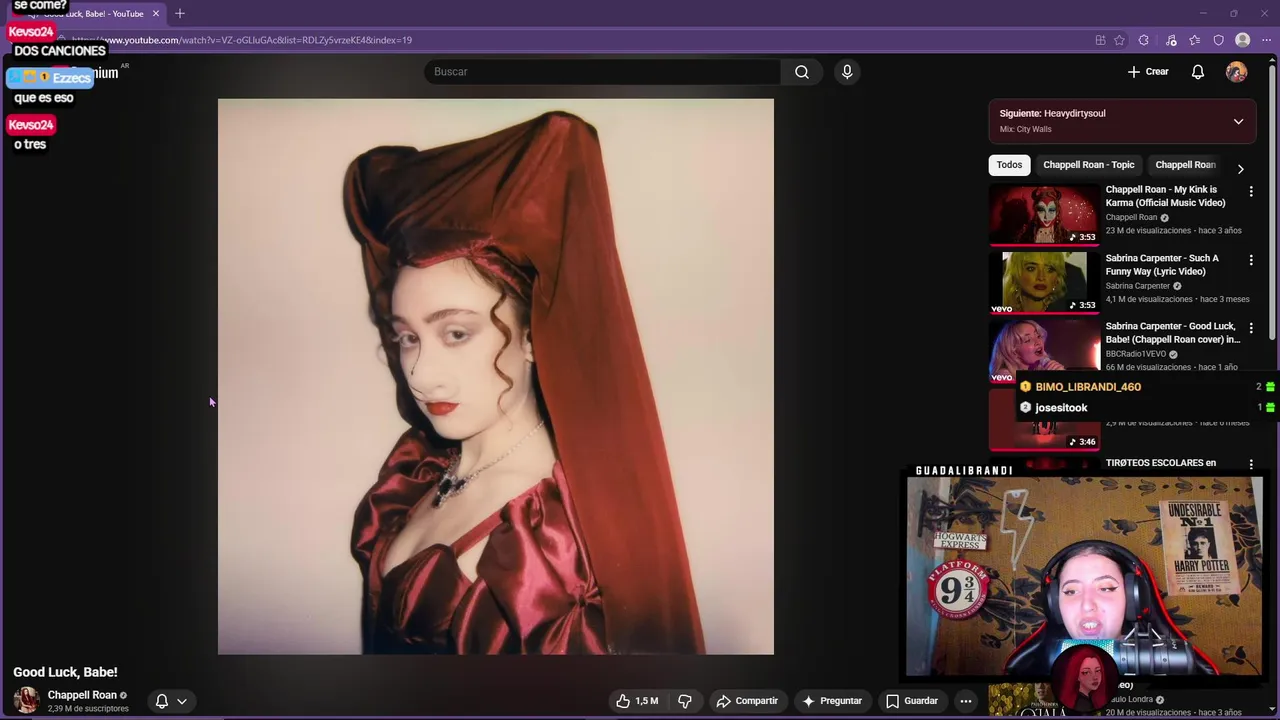Open Sabrina Carpenter Good Luck, Babe! cover thumbnail
Screen dimensions: 1280x720
[1044, 350]
